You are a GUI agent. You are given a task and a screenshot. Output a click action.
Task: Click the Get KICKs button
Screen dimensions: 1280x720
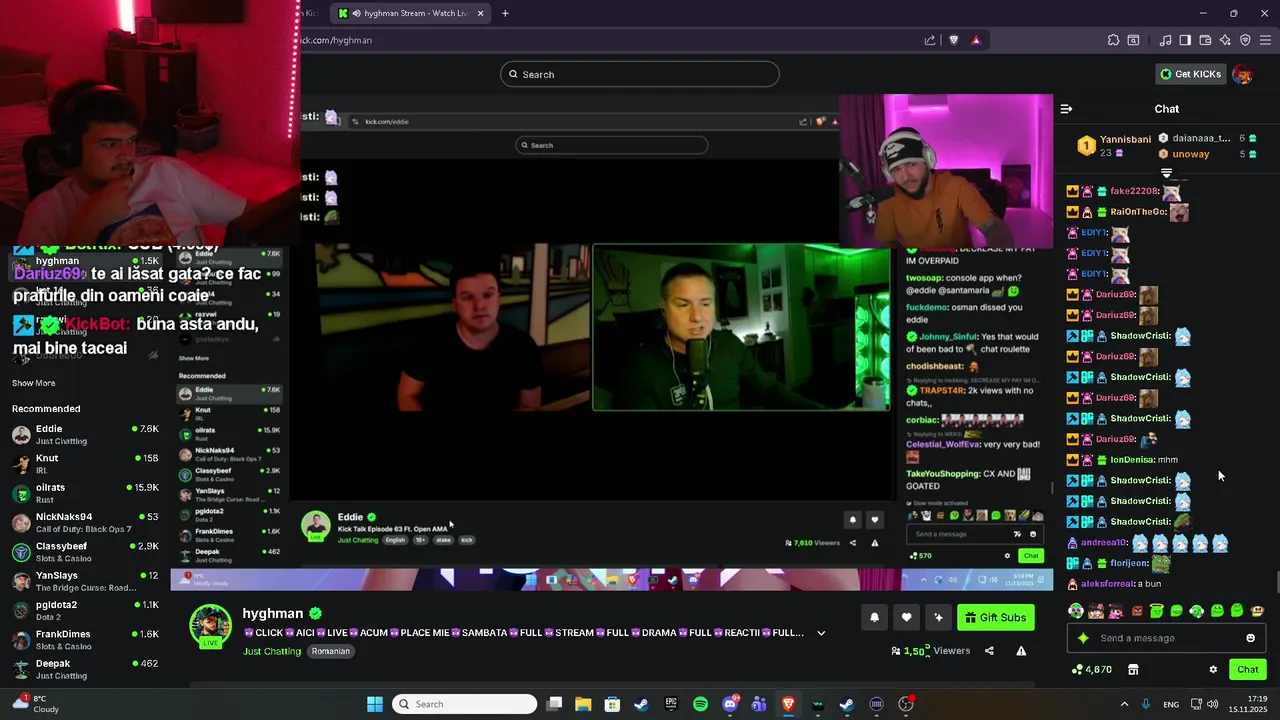[x=1190, y=74]
